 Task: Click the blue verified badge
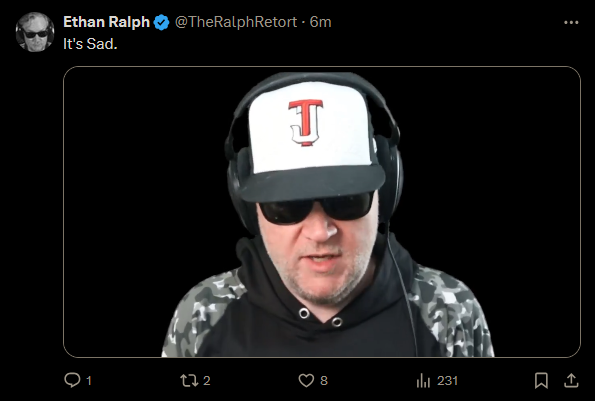point(162,23)
